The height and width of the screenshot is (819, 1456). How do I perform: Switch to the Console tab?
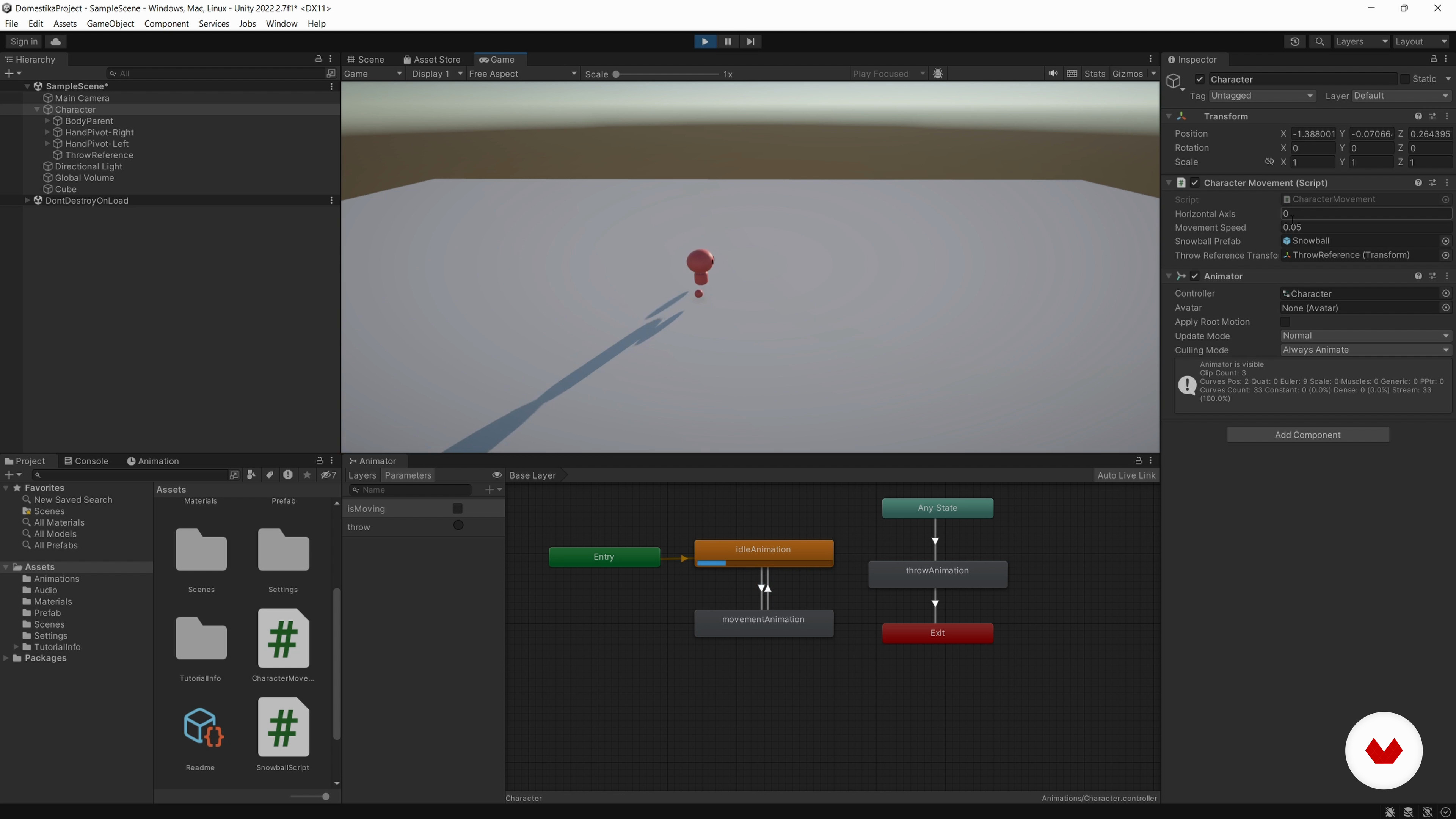point(86,461)
